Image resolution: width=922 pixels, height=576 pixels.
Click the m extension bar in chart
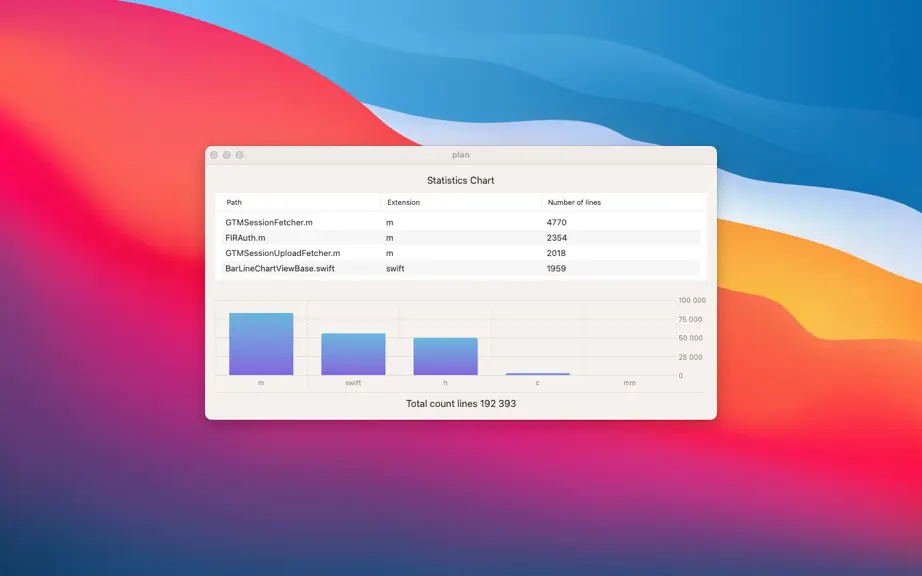tap(261, 344)
